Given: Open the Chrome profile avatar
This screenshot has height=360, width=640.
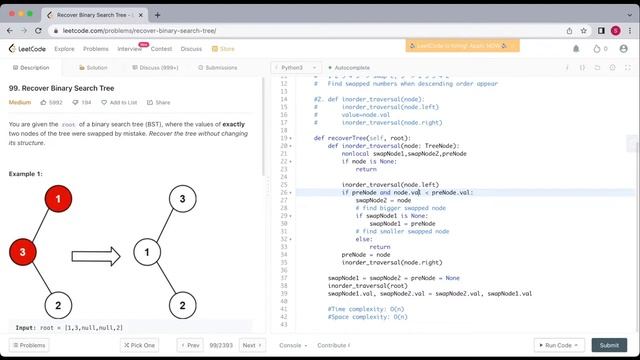Looking at the screenshot, I should click(616, 31).
